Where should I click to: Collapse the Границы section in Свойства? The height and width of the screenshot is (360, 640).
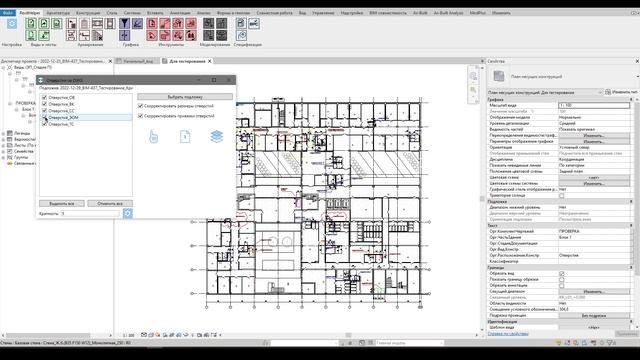click(x=631, y=267)
